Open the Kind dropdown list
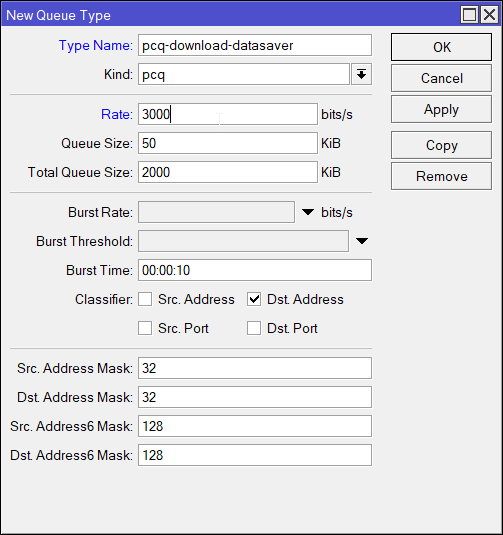 pyautogui.click(x=361, y=74)
